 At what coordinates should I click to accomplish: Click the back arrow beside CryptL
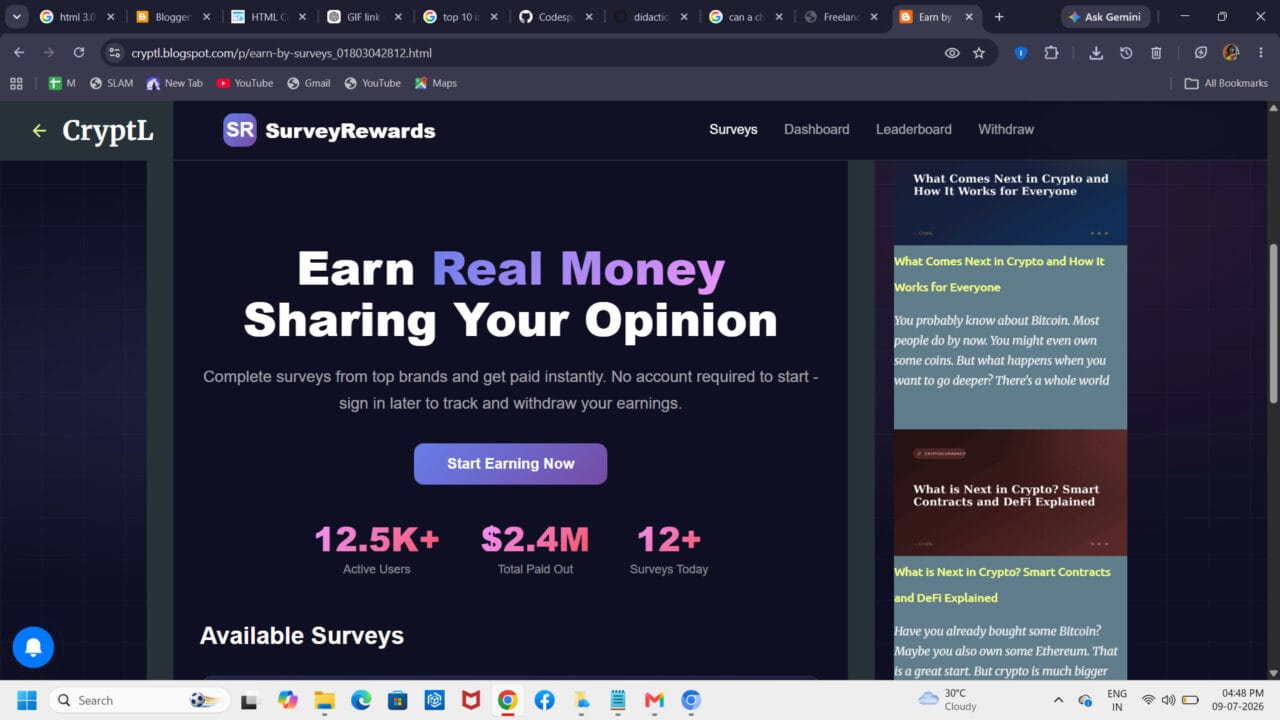(x=39, y=130)
